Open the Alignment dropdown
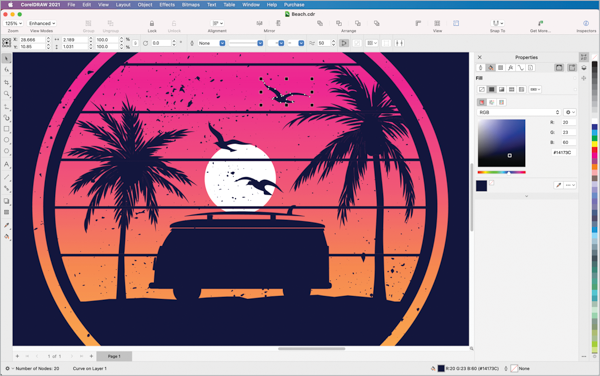Screen dimensions: 600x376 point(217,24)
